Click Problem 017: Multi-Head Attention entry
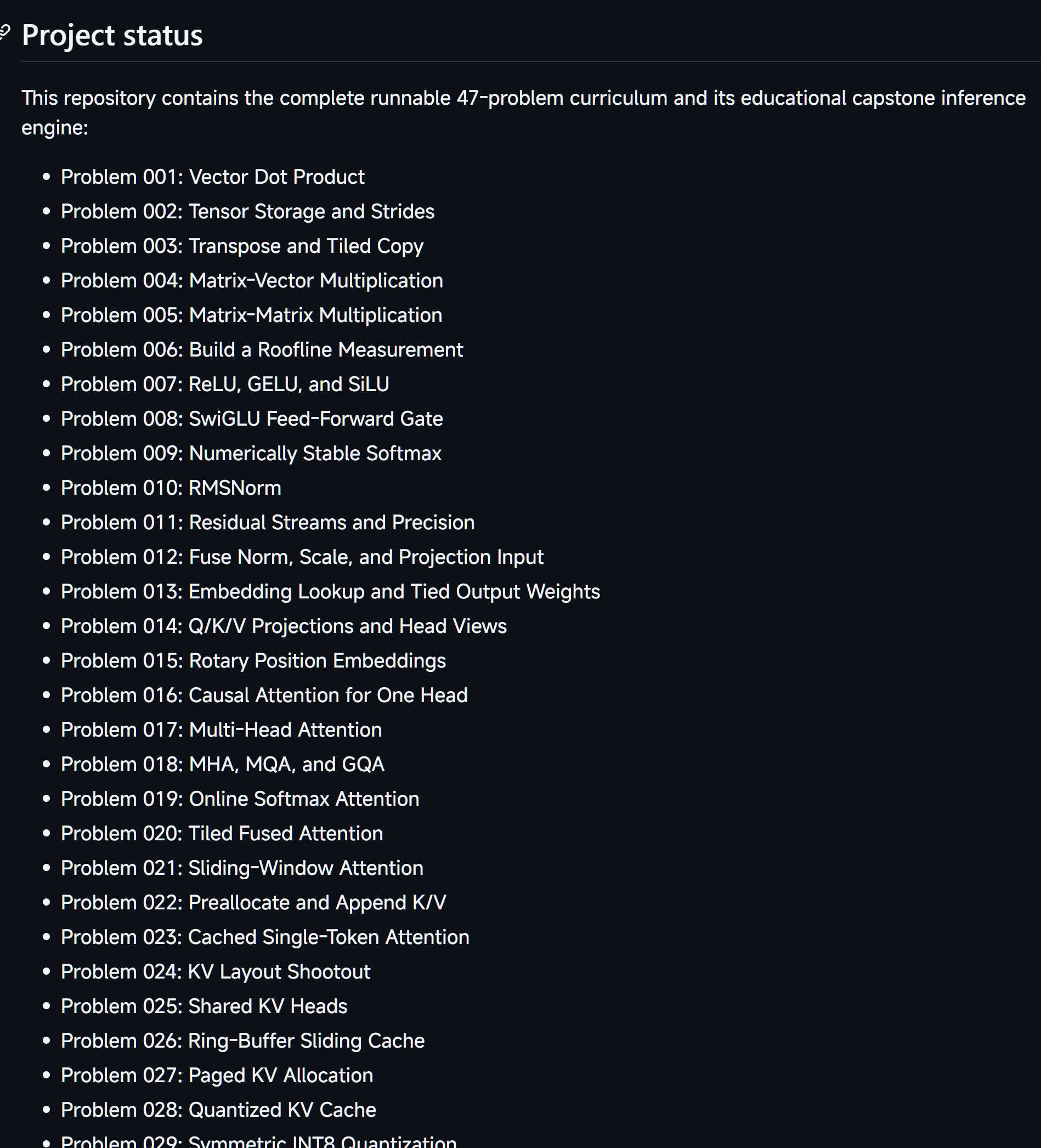1041x1148 pixels. coord(221,729)
